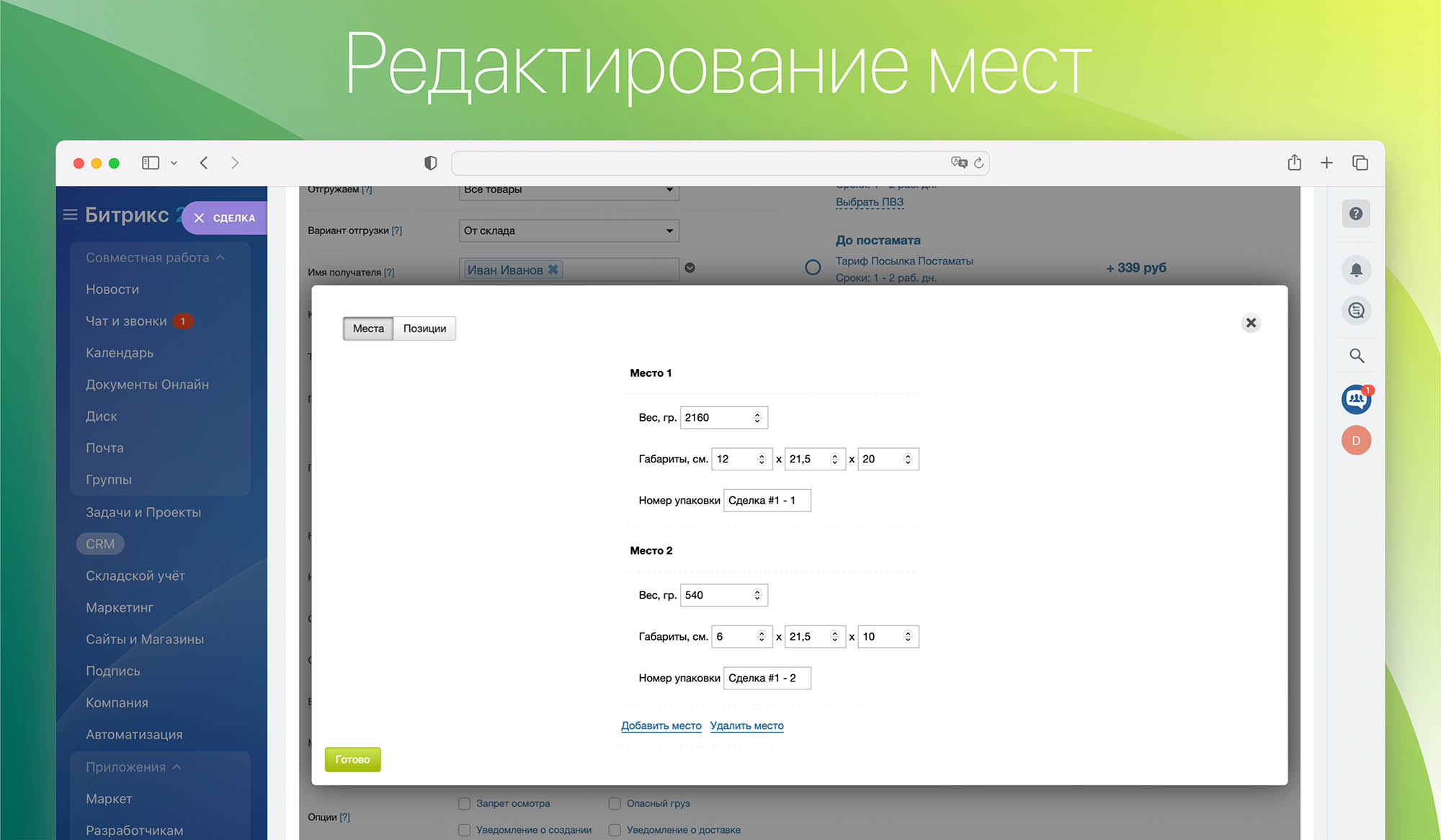Open CRM in the left menu

click(100, 544)
